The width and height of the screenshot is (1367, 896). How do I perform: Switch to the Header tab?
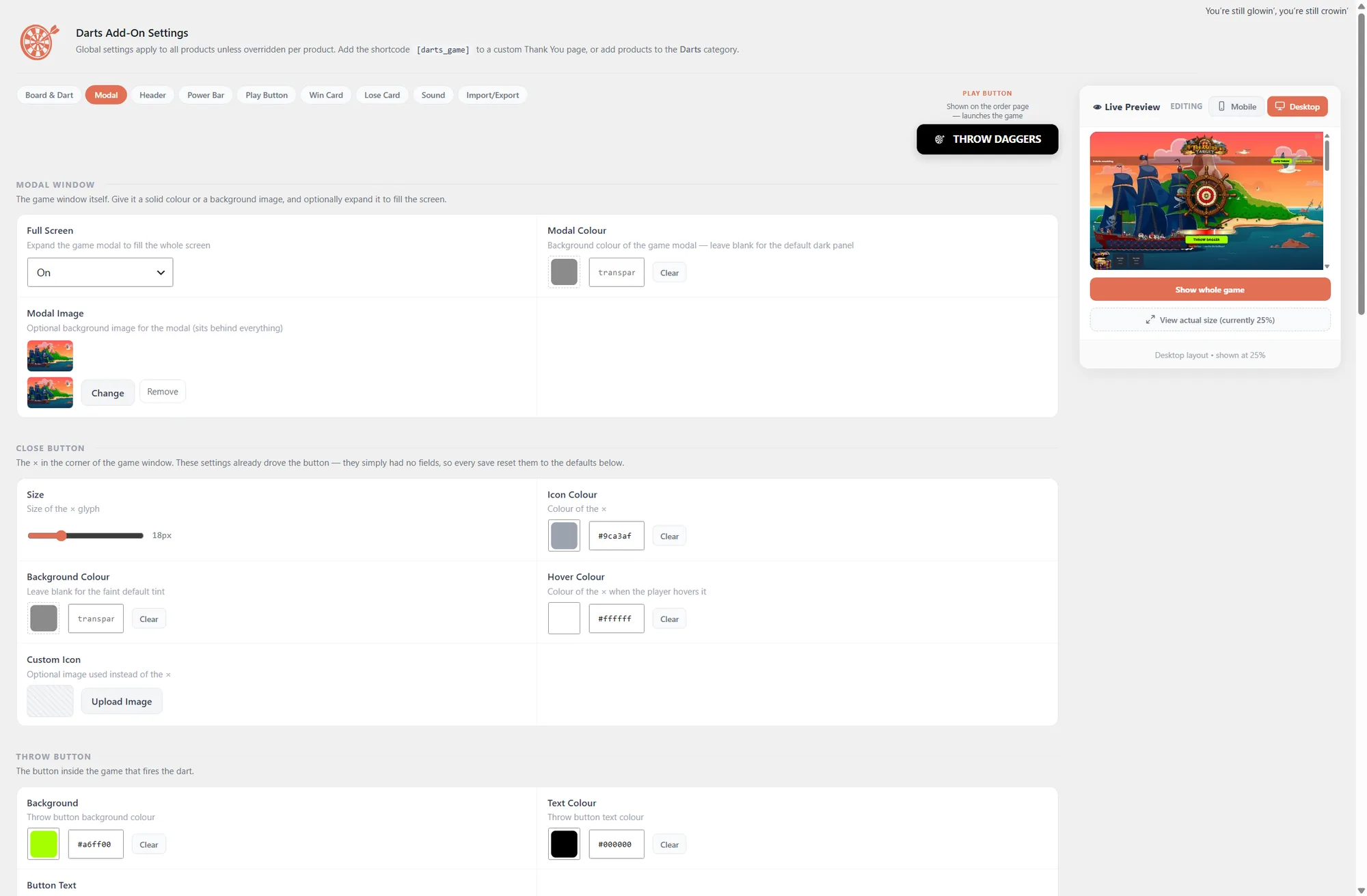click(x=152, y=95)
